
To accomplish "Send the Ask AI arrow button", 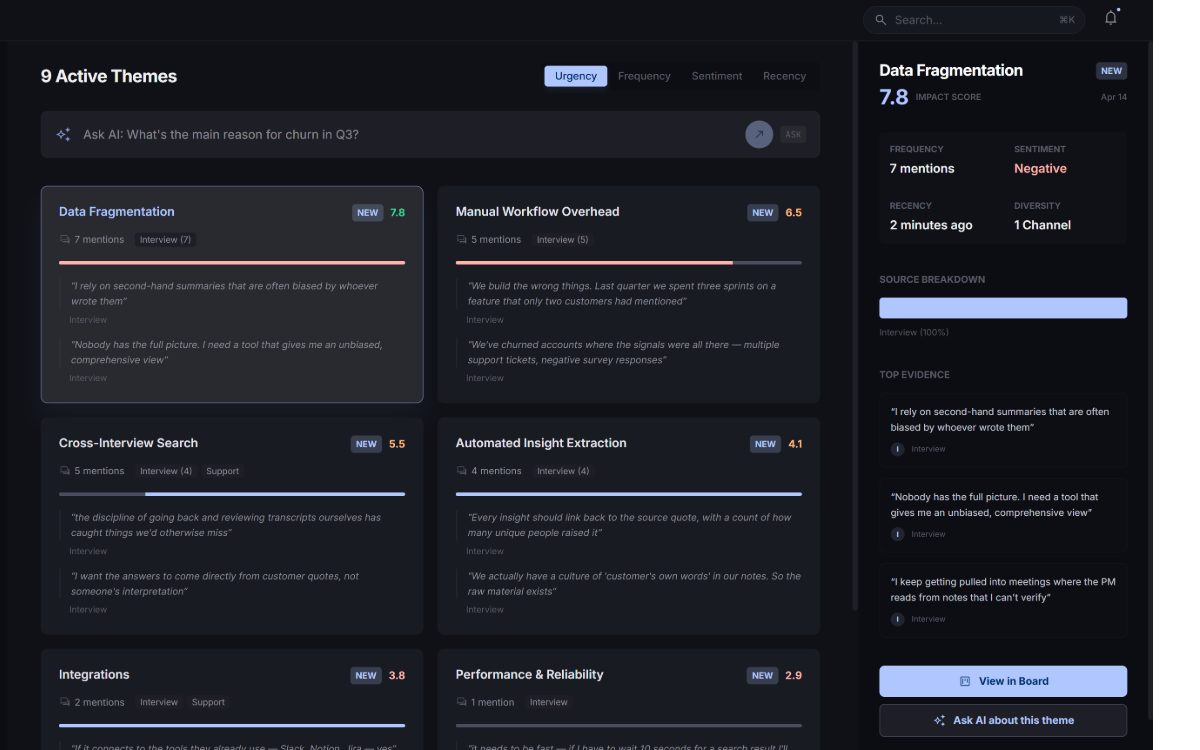I will [x=759, y=134].
